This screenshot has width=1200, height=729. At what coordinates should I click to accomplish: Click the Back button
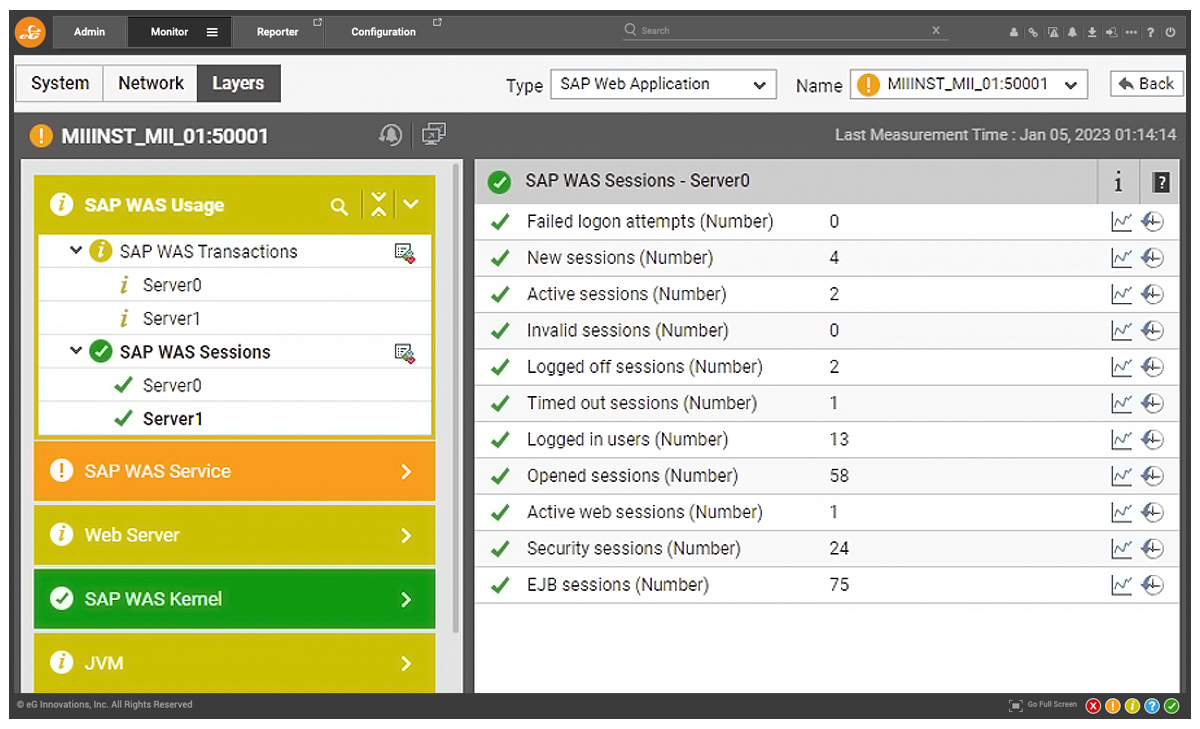tap(1146, 84)
